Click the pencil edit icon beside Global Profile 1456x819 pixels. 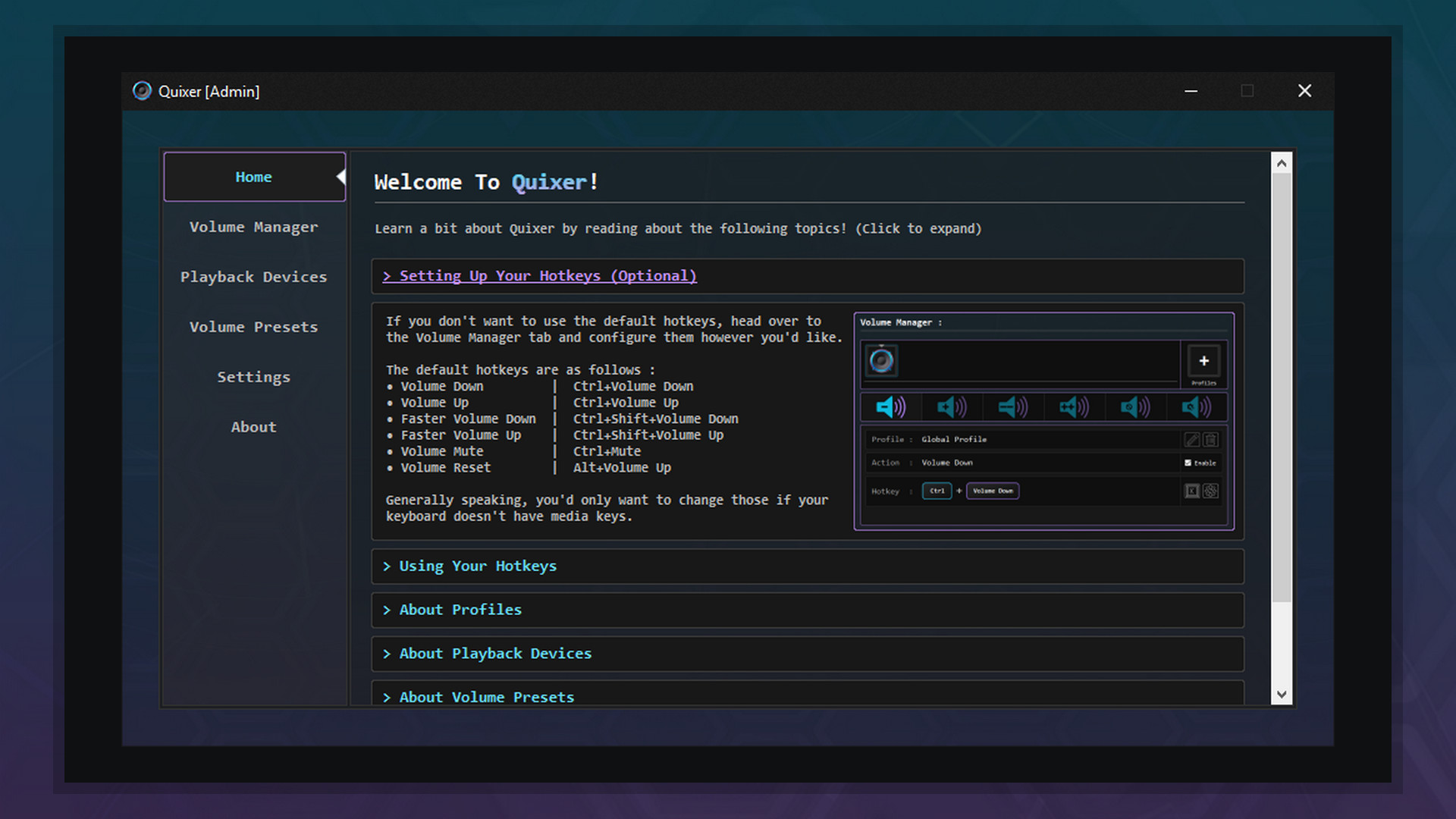[1191, 439]
